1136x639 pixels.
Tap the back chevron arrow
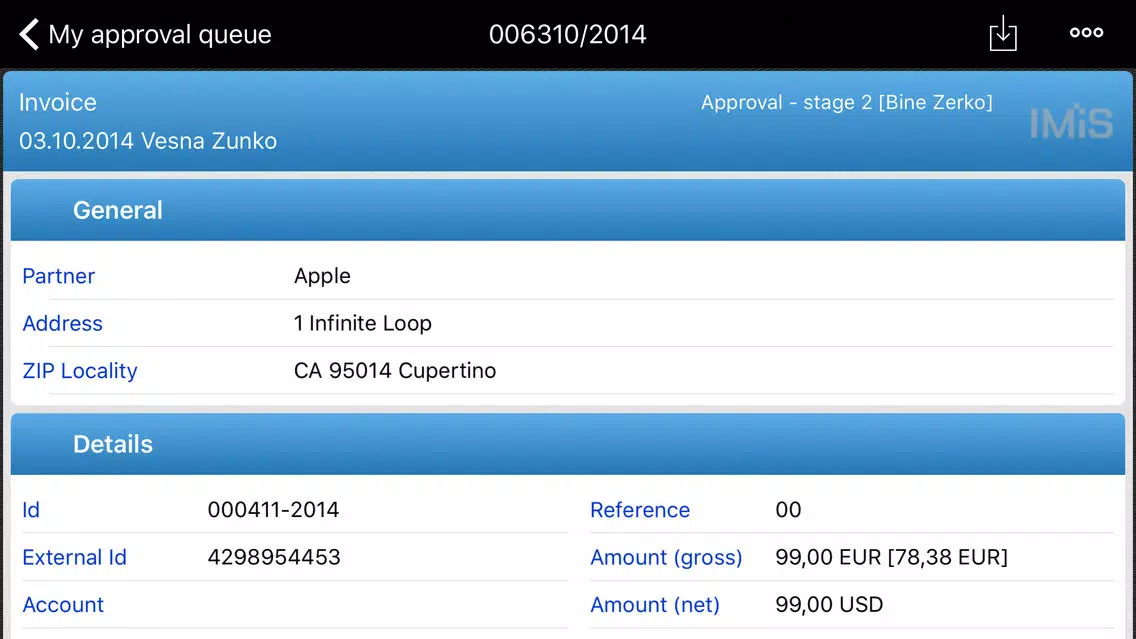click(29, 34)
